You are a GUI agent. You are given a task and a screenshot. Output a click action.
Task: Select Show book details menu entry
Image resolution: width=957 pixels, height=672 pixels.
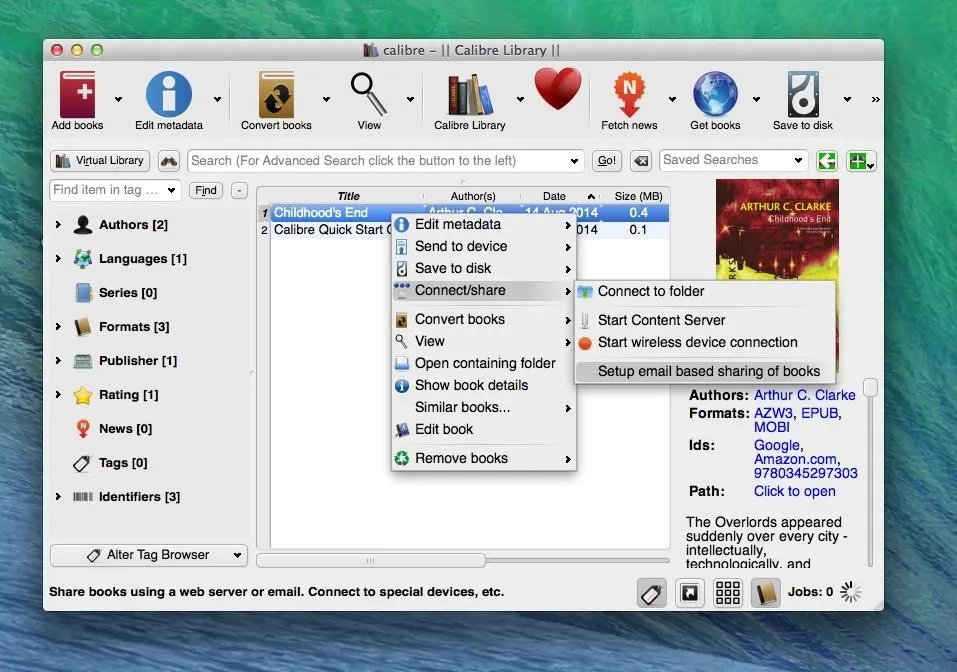(x=484, y=385)
